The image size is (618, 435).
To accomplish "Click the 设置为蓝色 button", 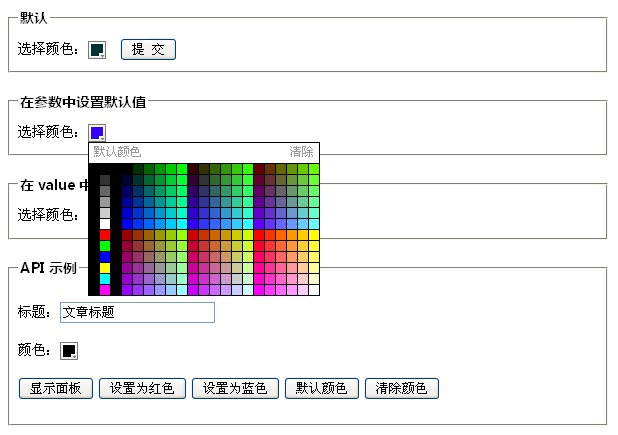I will [x=235, y=389].
